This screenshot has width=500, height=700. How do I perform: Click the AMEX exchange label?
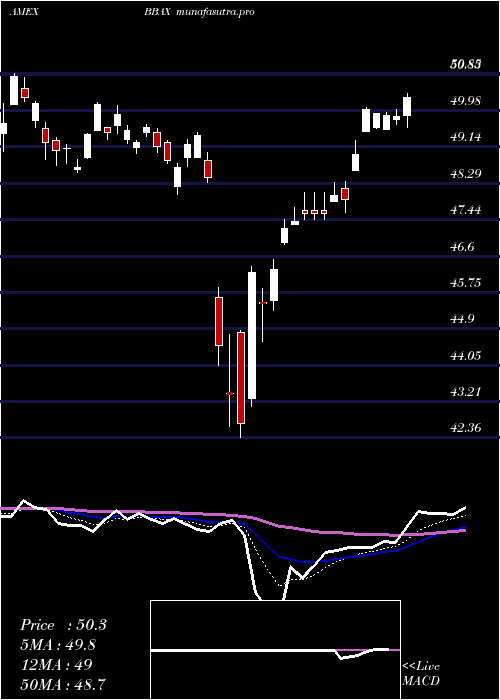(24, 12)
